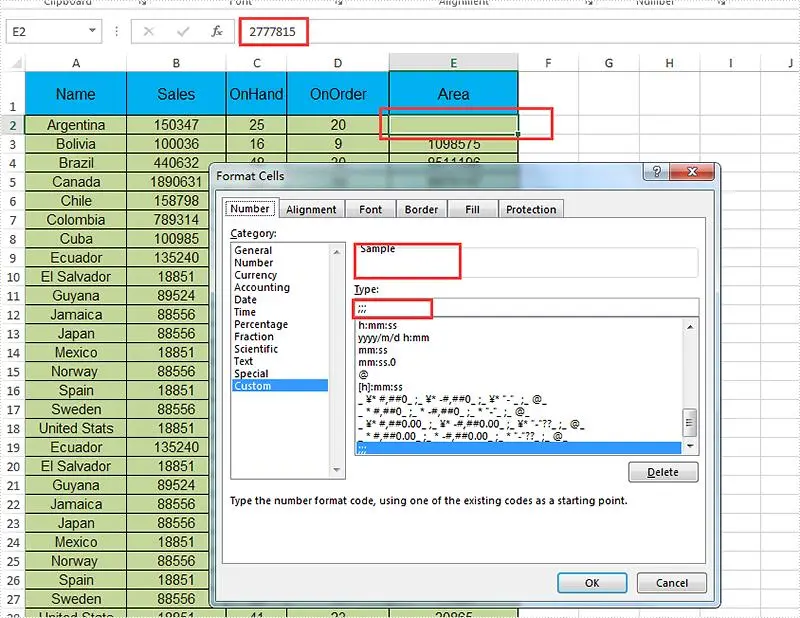Open the Border tab
Viewport: 800px width, 618px height.
click(x=421, y=209)
